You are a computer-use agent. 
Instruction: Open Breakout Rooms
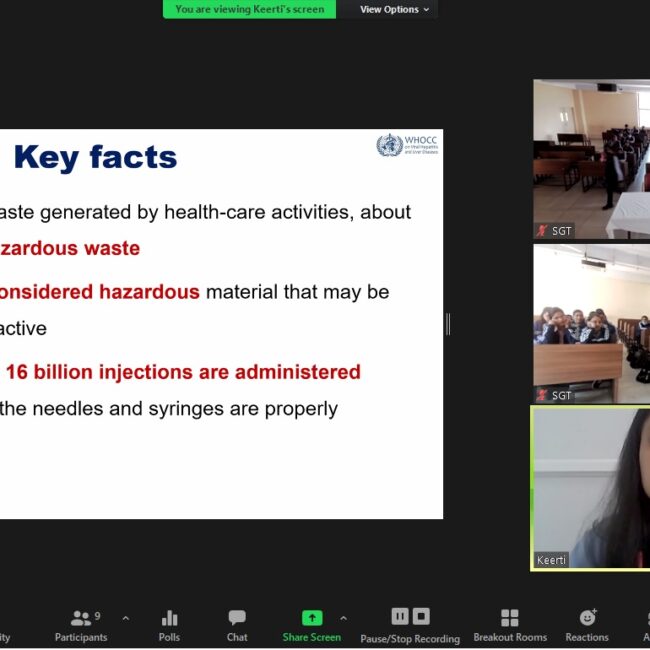pyautogui.click(x=510, y=625)
